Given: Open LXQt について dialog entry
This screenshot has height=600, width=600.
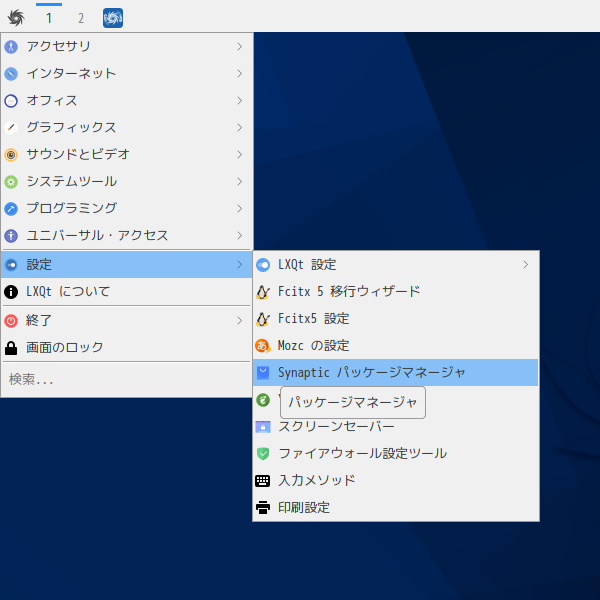Looking at the screenshot, I should click(126, 292).
